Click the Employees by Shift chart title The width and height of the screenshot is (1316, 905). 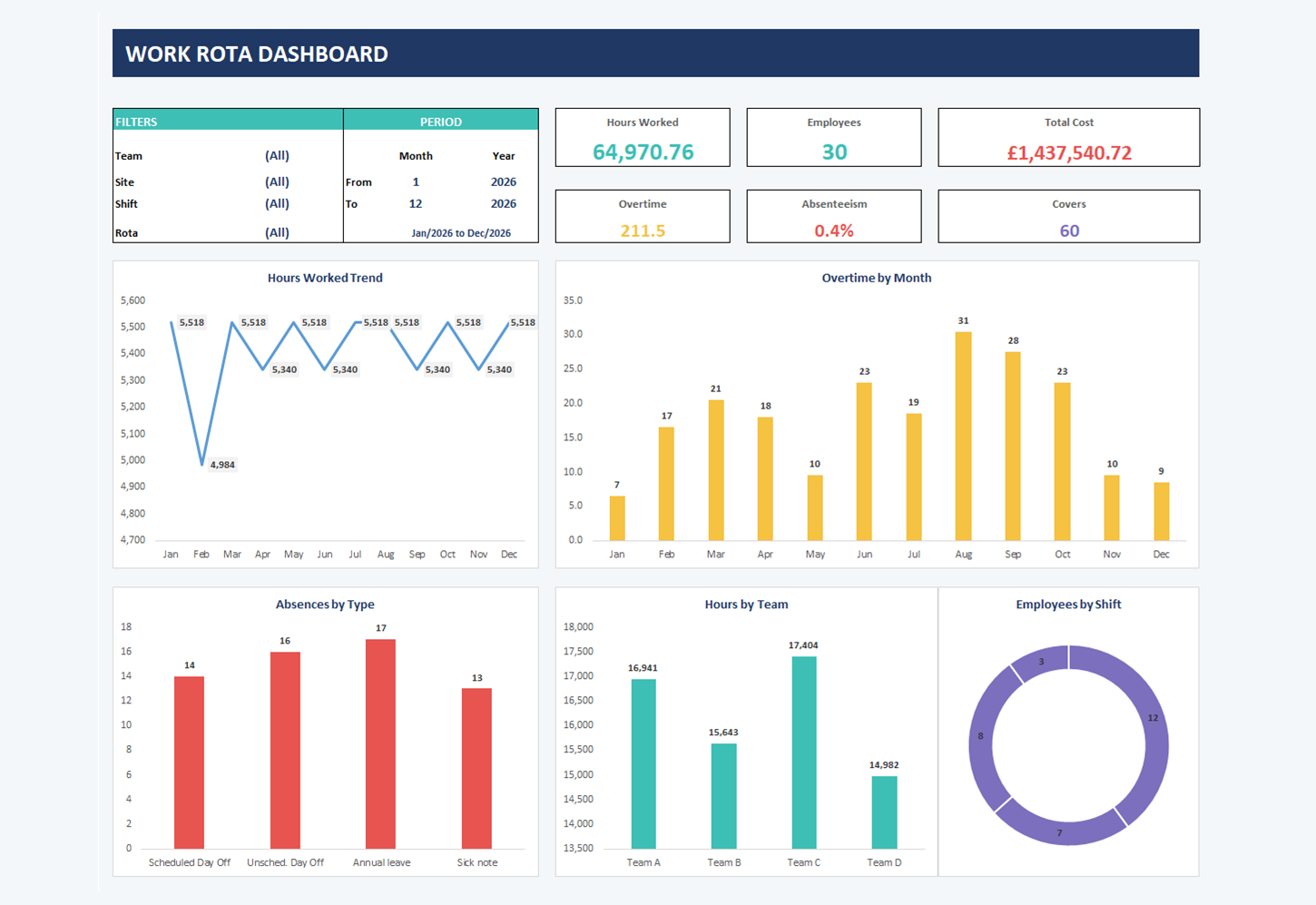tap(1068, 604)
